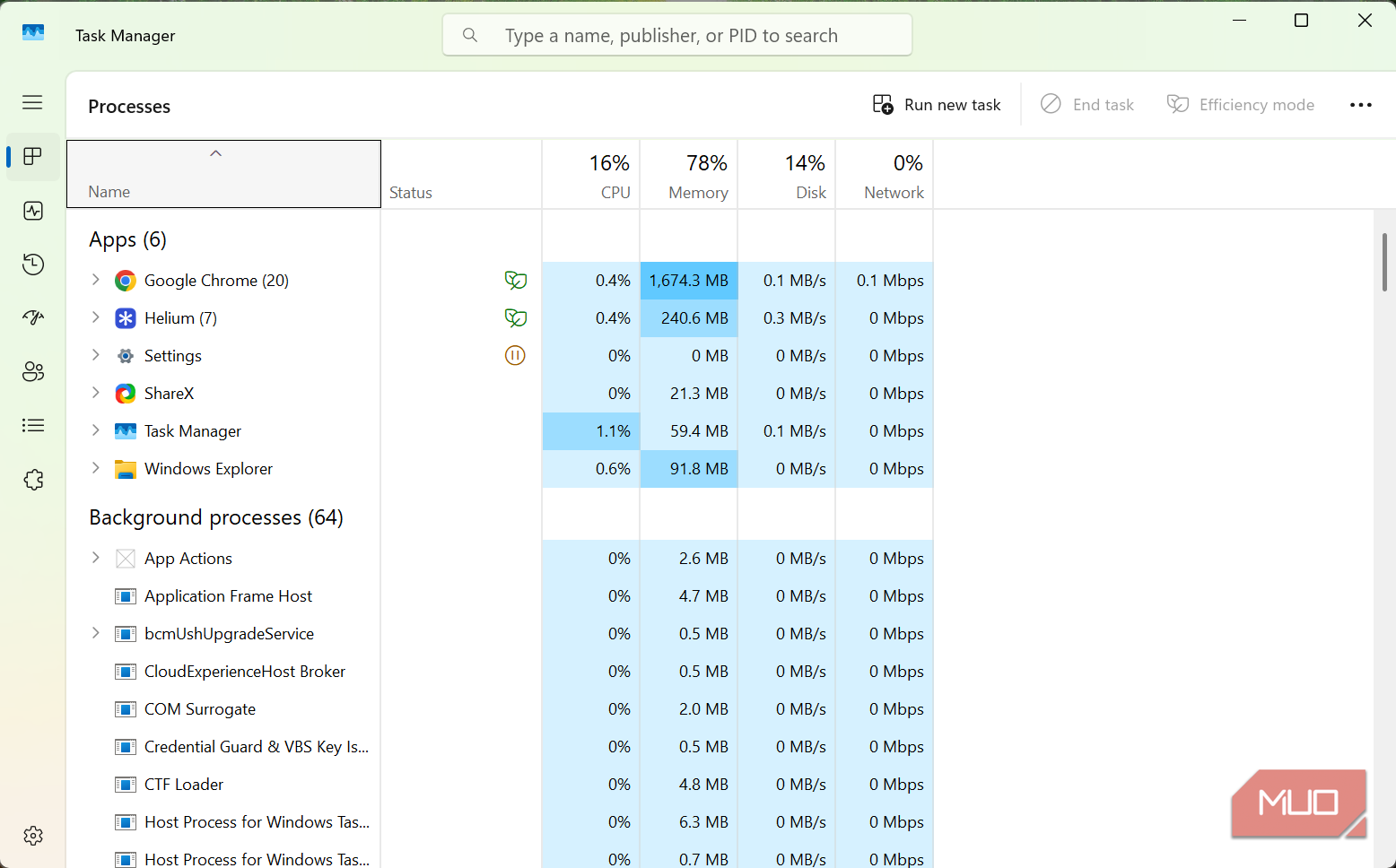Image resolution: width=1396 pixels, height=868 pixels.
Task: Click the 4.8 MB memory cell
Action: pos(689,785)
